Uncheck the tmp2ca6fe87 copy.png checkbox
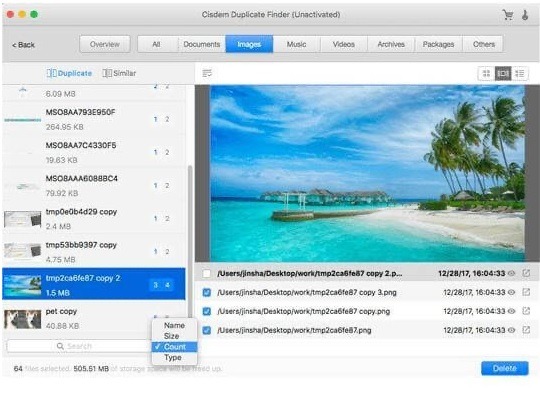 pyautogui.click(x=207, y=311)
